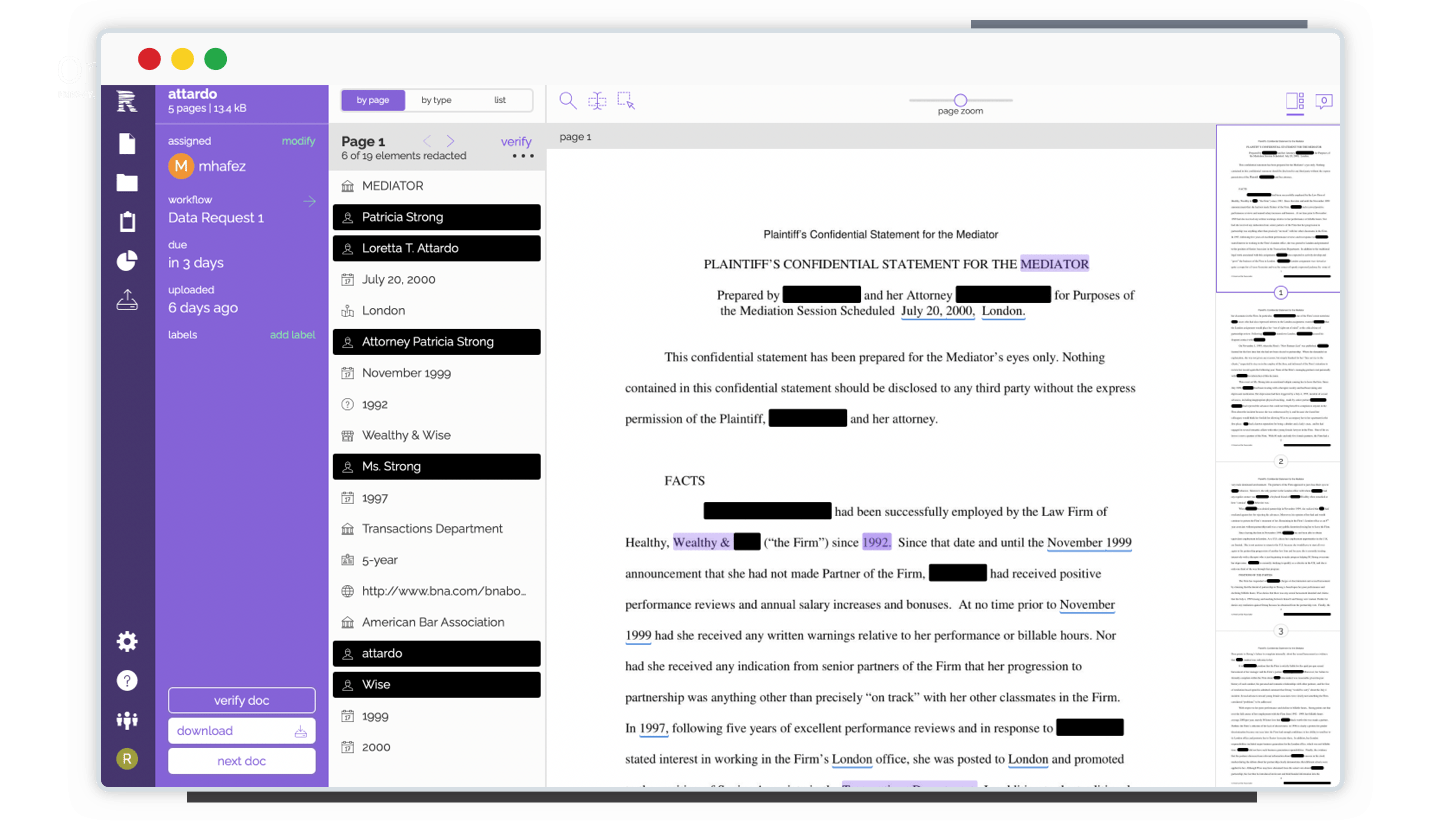The height and width of the screenshot is (823, 1440).
Task: Toggle redaction of July 20, 2000 element
Action: (x=437, y=279)
